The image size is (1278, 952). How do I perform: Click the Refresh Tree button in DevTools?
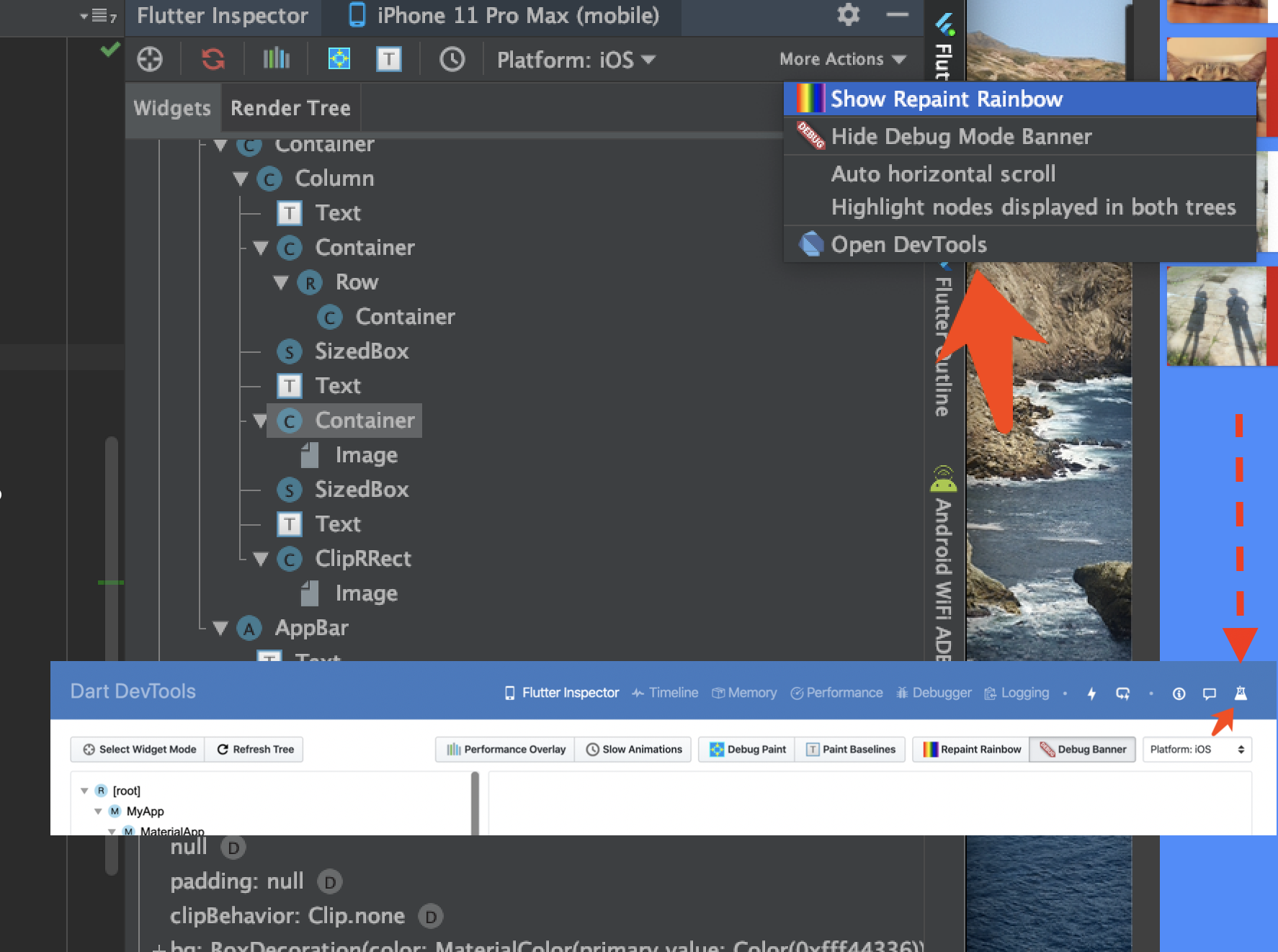point(255,749)
